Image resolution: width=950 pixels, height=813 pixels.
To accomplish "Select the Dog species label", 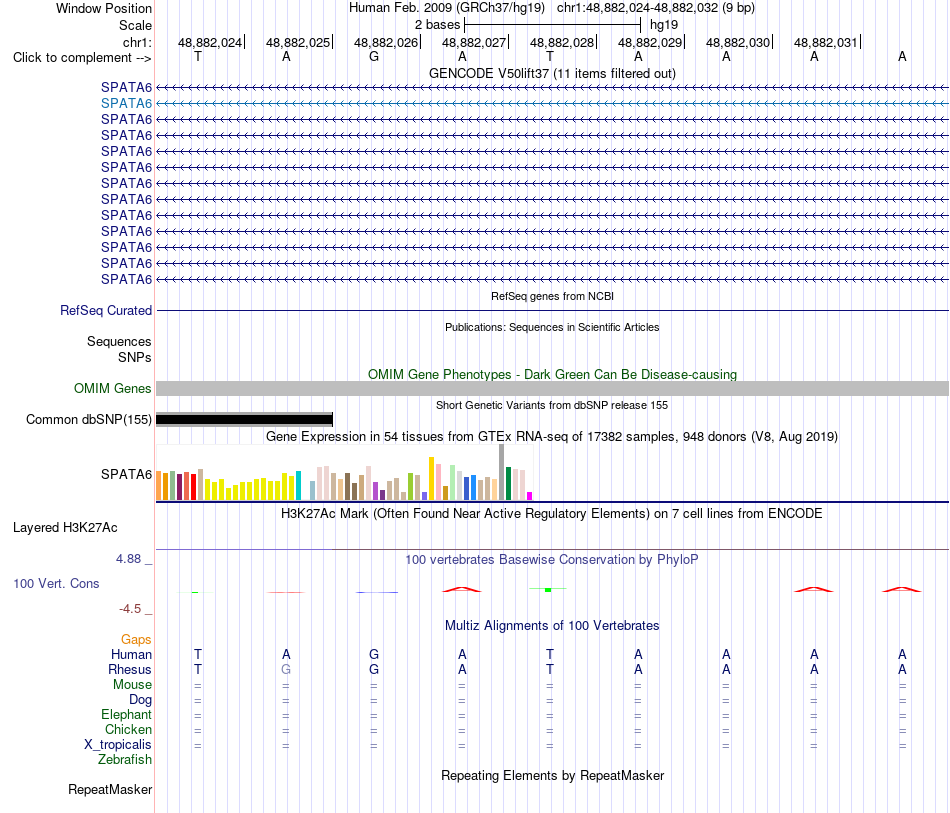I will (140, 700).
